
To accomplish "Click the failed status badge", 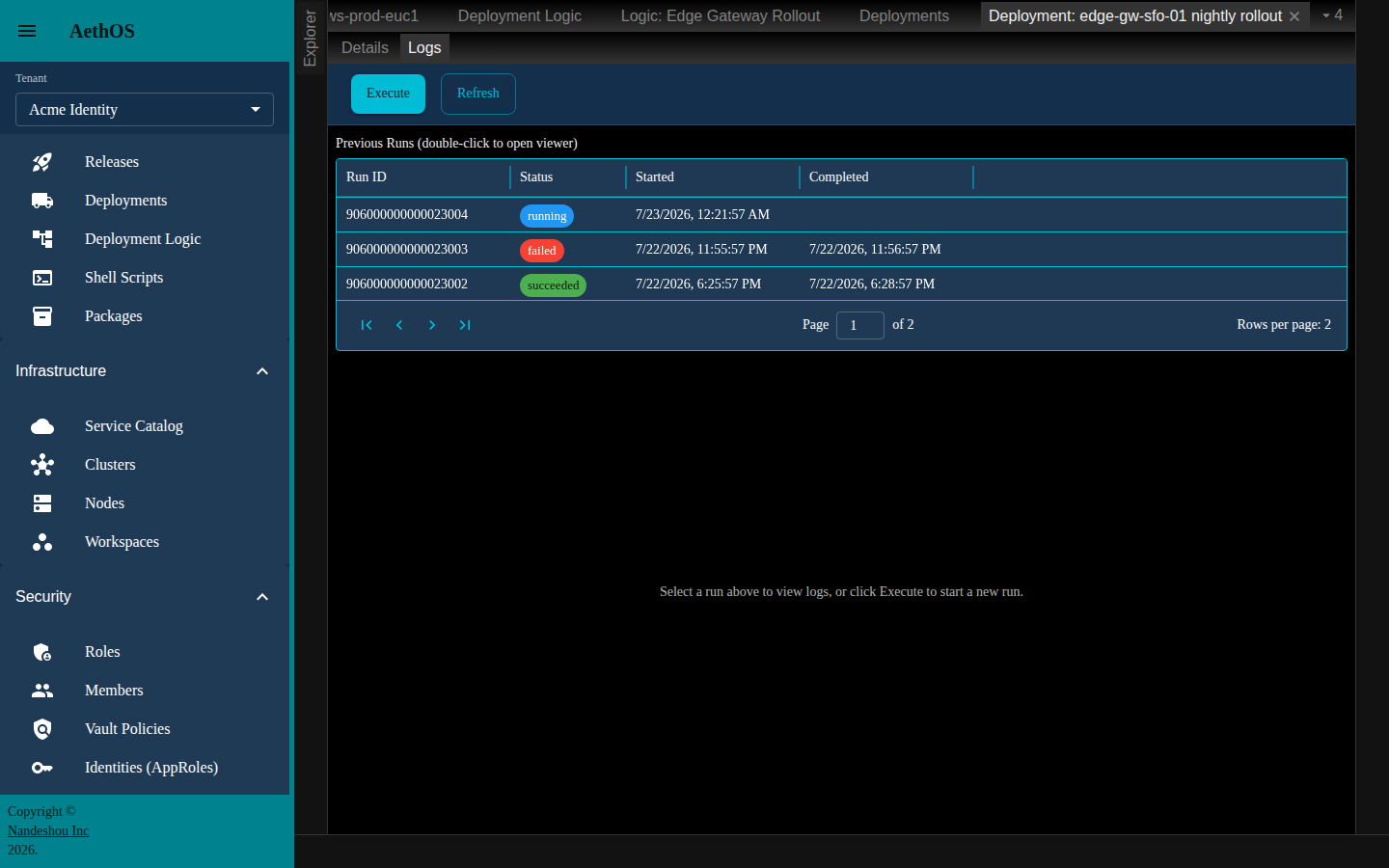I will [542, 251].
